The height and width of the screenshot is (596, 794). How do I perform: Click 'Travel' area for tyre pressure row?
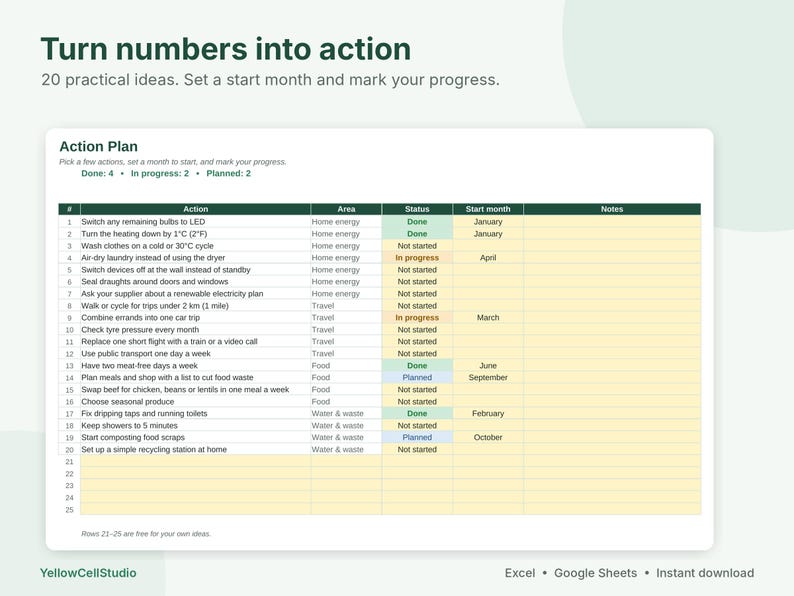[x=346, y=330]
